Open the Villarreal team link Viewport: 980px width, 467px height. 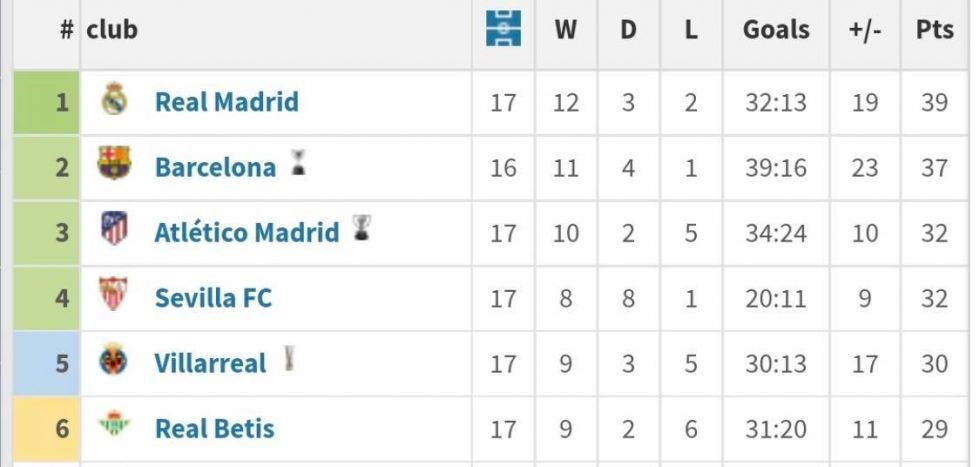coord(210,363)
